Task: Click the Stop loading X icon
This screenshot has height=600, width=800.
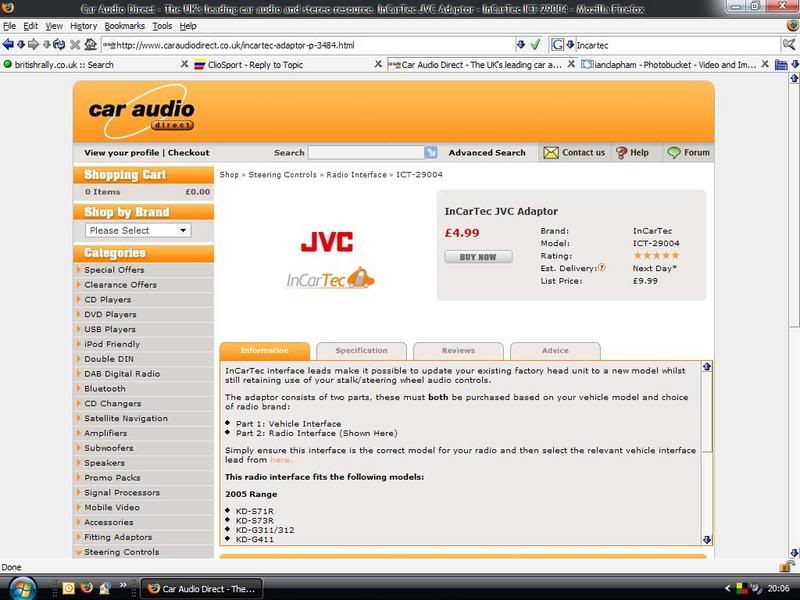Action: pos(76,45)
